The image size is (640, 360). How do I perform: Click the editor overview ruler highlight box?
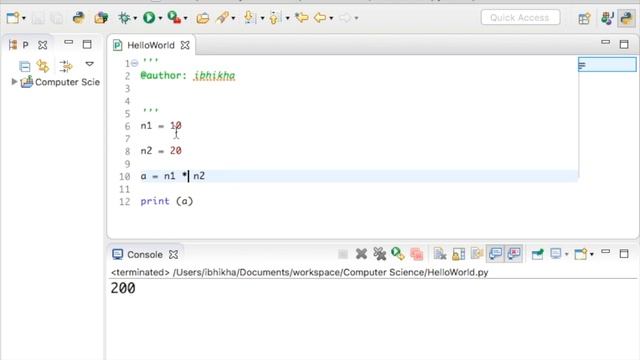tap(607, 64)
